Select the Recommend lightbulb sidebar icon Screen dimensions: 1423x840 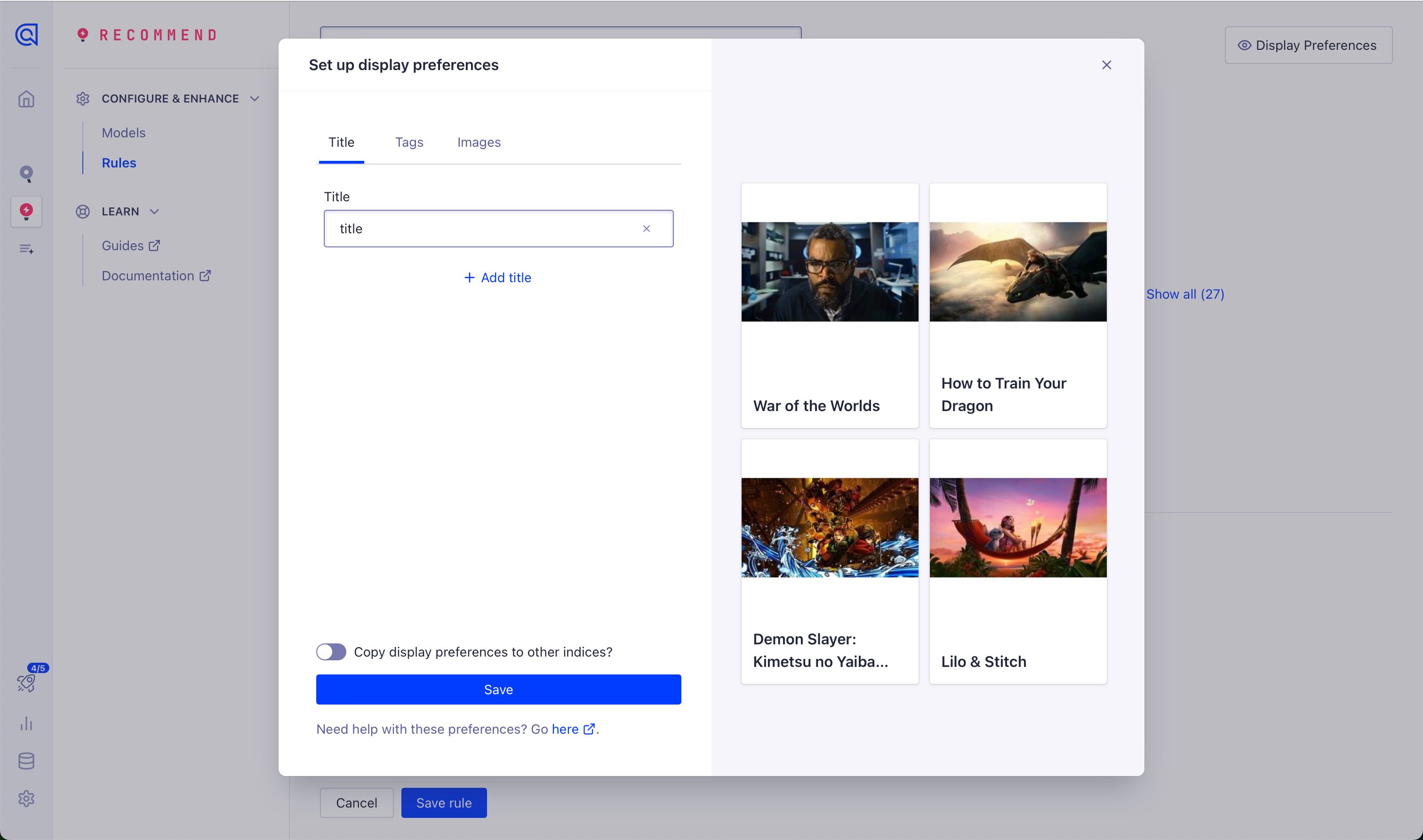[26, 212]
